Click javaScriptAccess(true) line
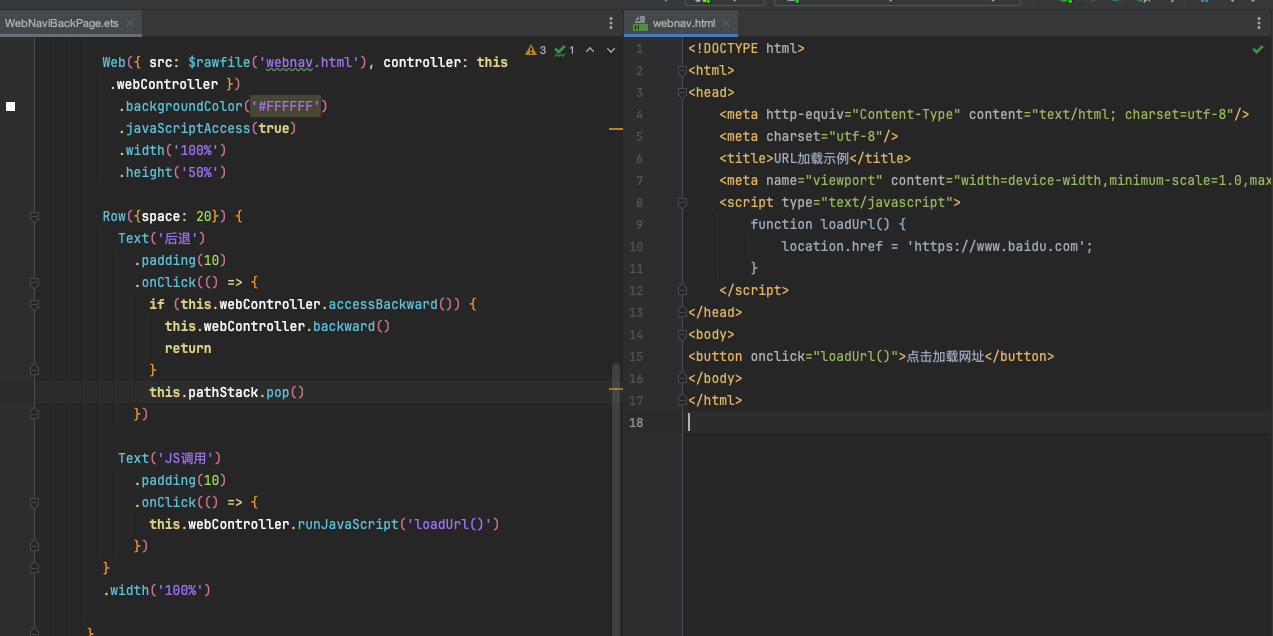This screenshot has width=1273, height=636. [207, 128]
